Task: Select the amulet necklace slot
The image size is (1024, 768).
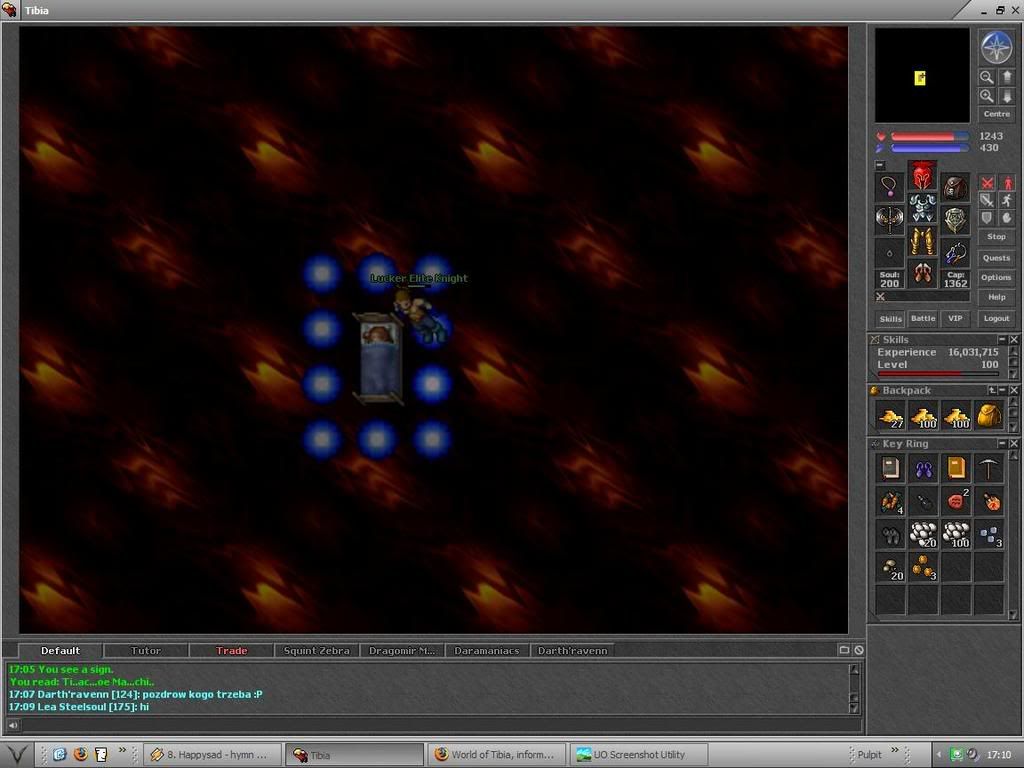Action: tap(889, 187)
